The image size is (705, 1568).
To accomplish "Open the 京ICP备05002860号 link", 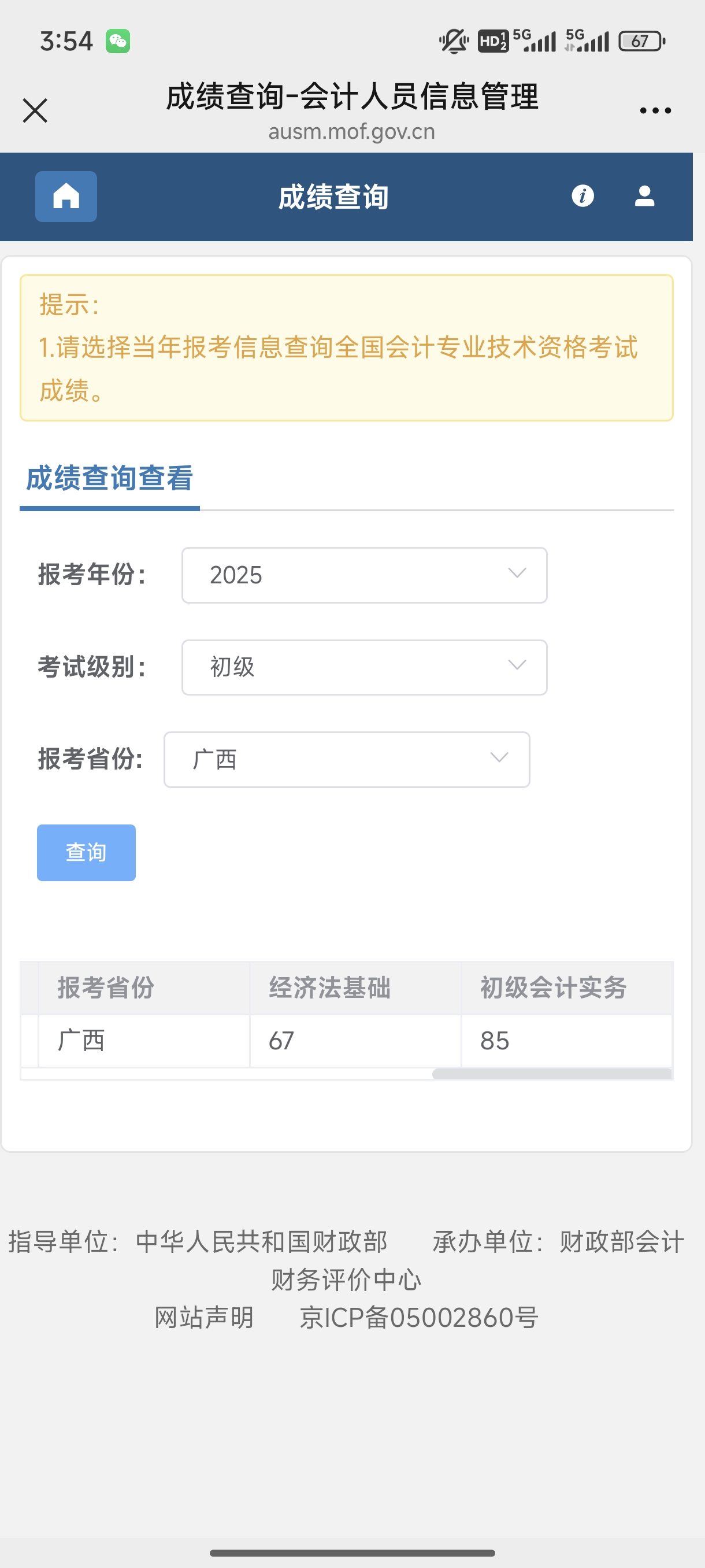I will pyautogui.click(x=418, y=1318).
